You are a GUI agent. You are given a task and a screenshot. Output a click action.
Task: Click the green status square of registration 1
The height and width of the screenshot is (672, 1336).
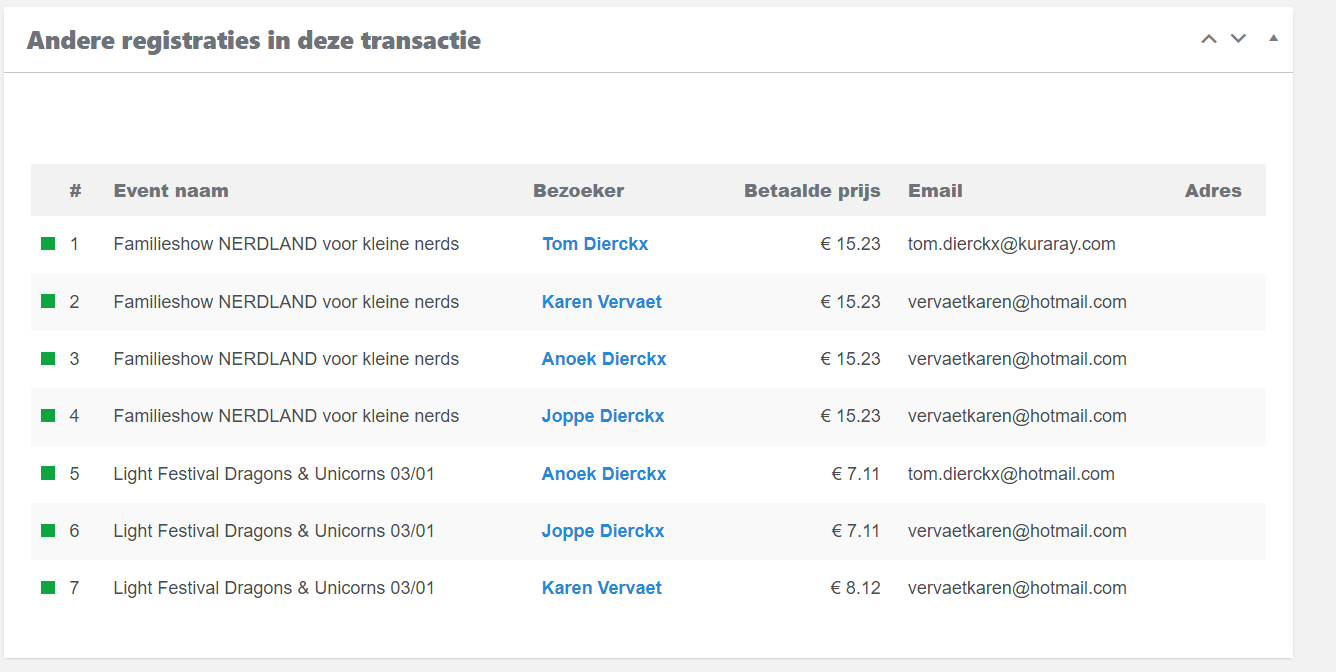pyautogui.click(x=48, y=243)
